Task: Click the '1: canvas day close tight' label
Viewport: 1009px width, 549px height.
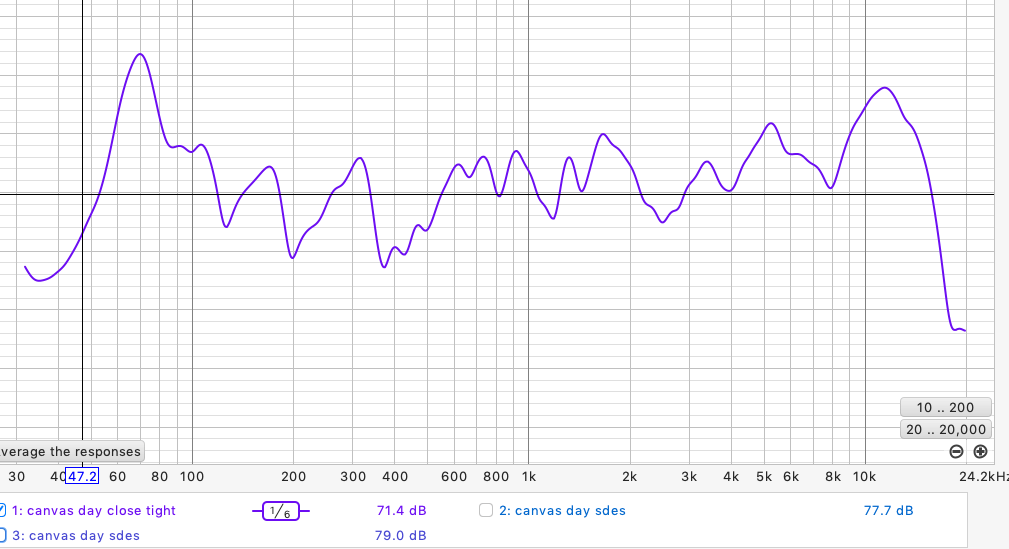Action: coord(93,510)
